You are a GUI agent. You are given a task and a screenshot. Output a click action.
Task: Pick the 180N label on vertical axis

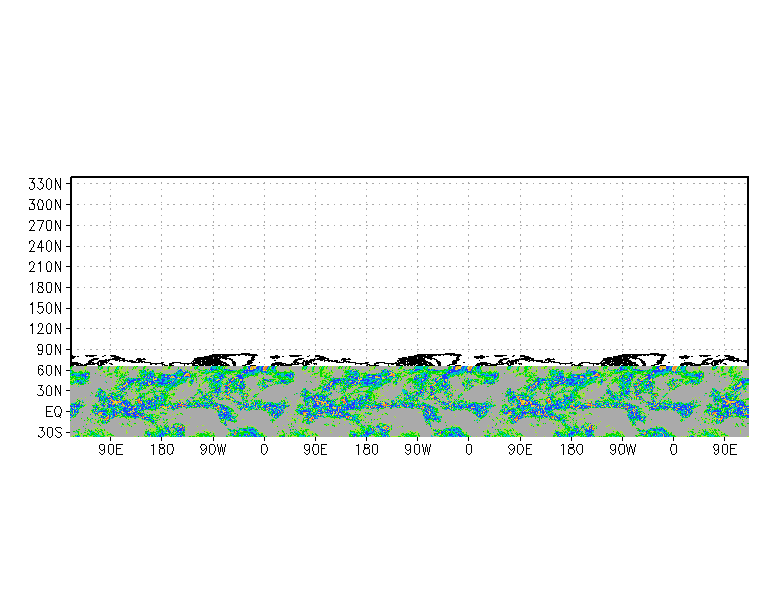45,288
